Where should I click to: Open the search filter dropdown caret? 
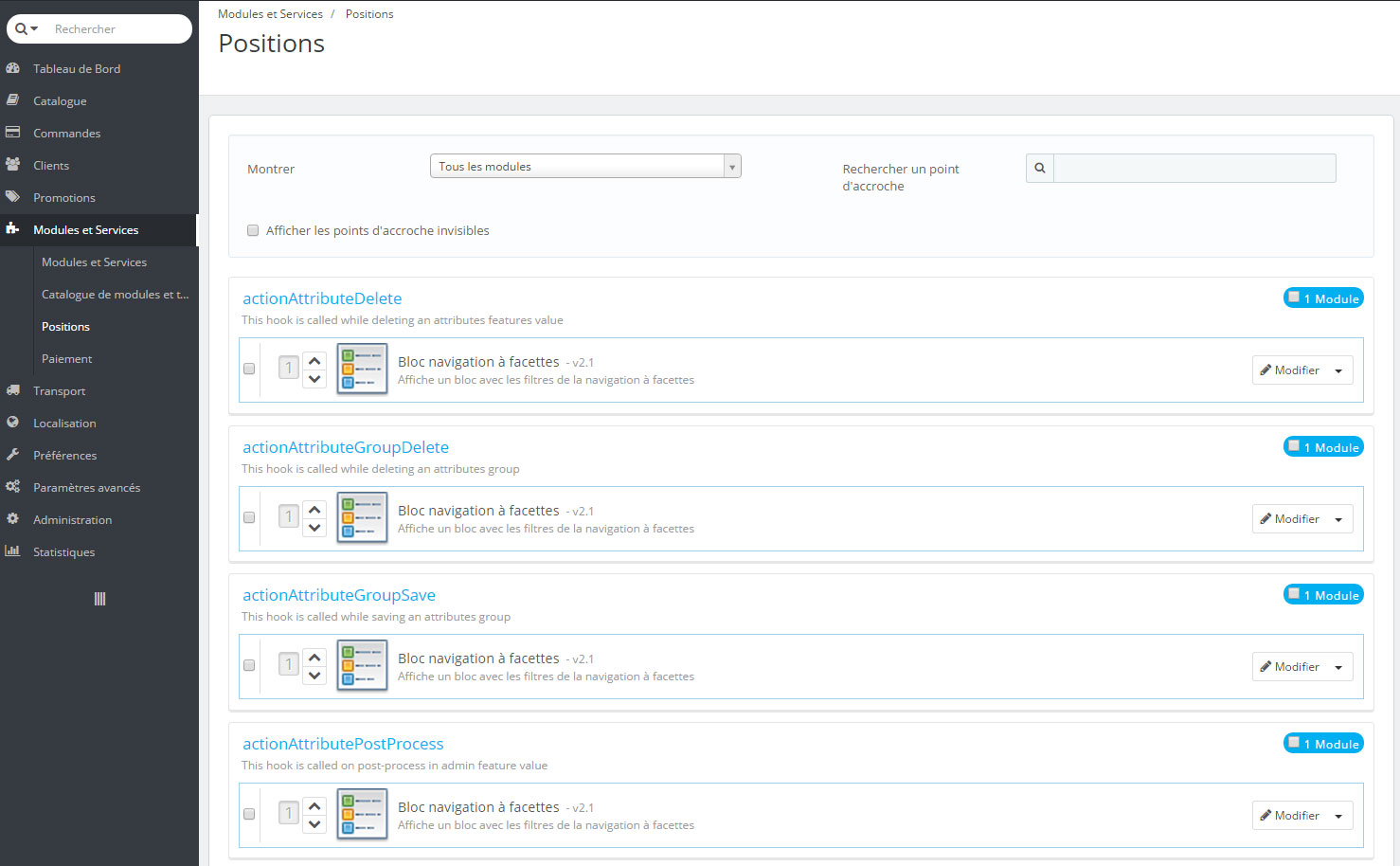(x=34, y=29)
